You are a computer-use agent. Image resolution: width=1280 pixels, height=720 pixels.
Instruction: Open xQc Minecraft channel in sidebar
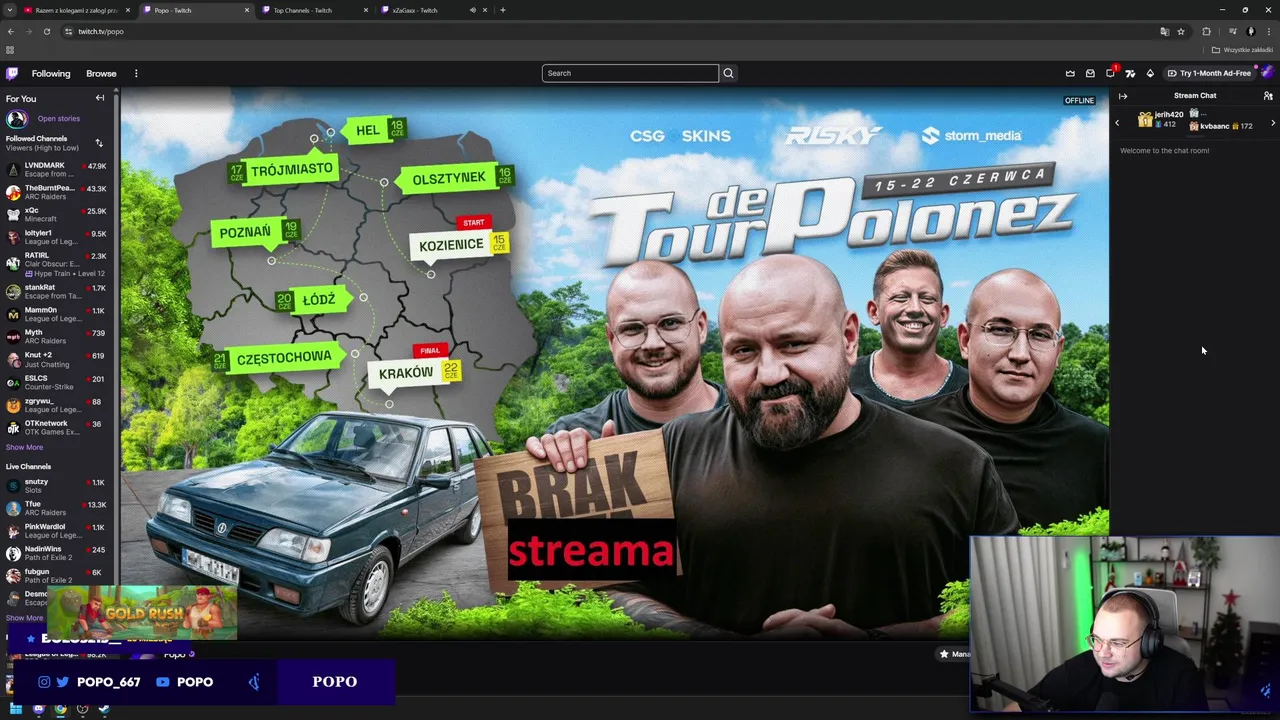(57, 215)
